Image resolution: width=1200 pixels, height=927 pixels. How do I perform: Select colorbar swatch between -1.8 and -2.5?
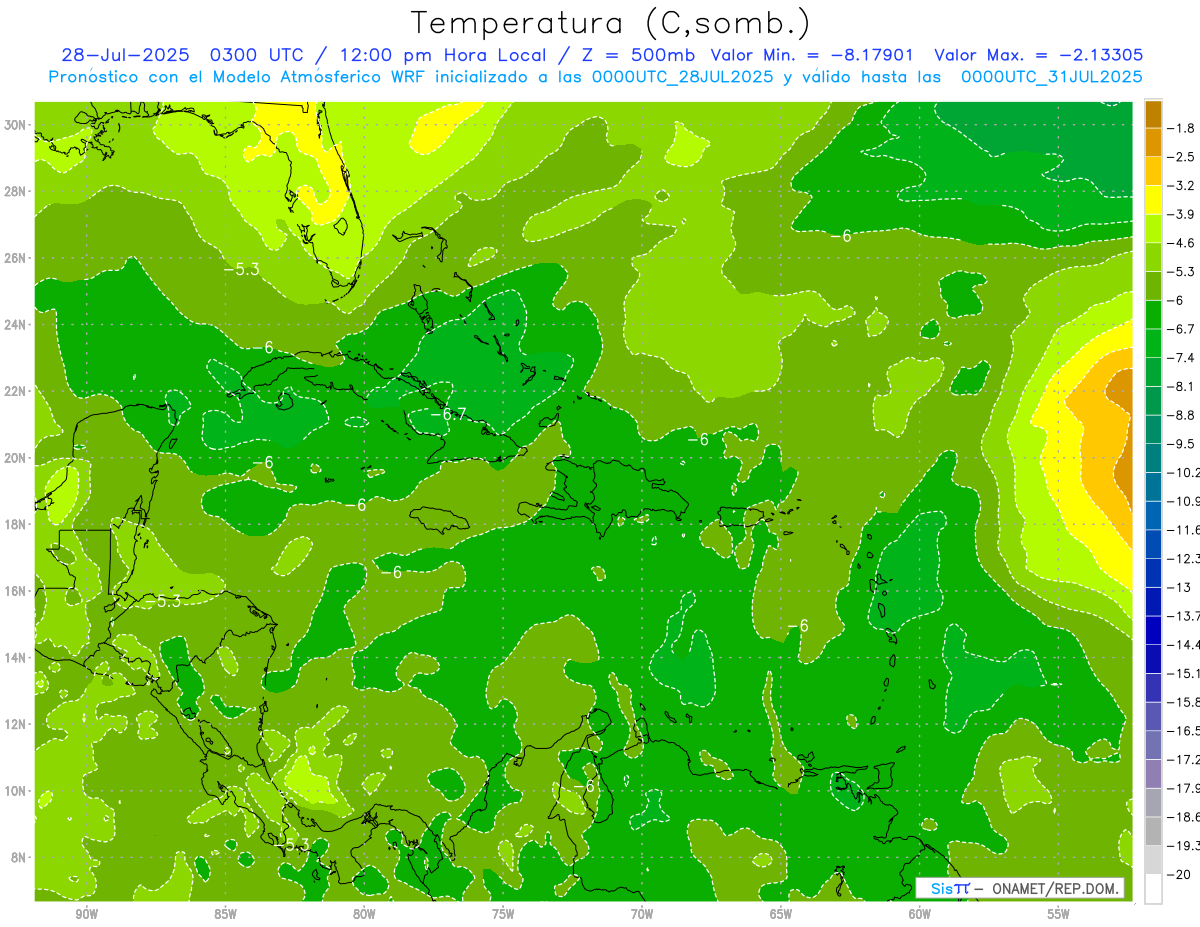click(1153, 142)
